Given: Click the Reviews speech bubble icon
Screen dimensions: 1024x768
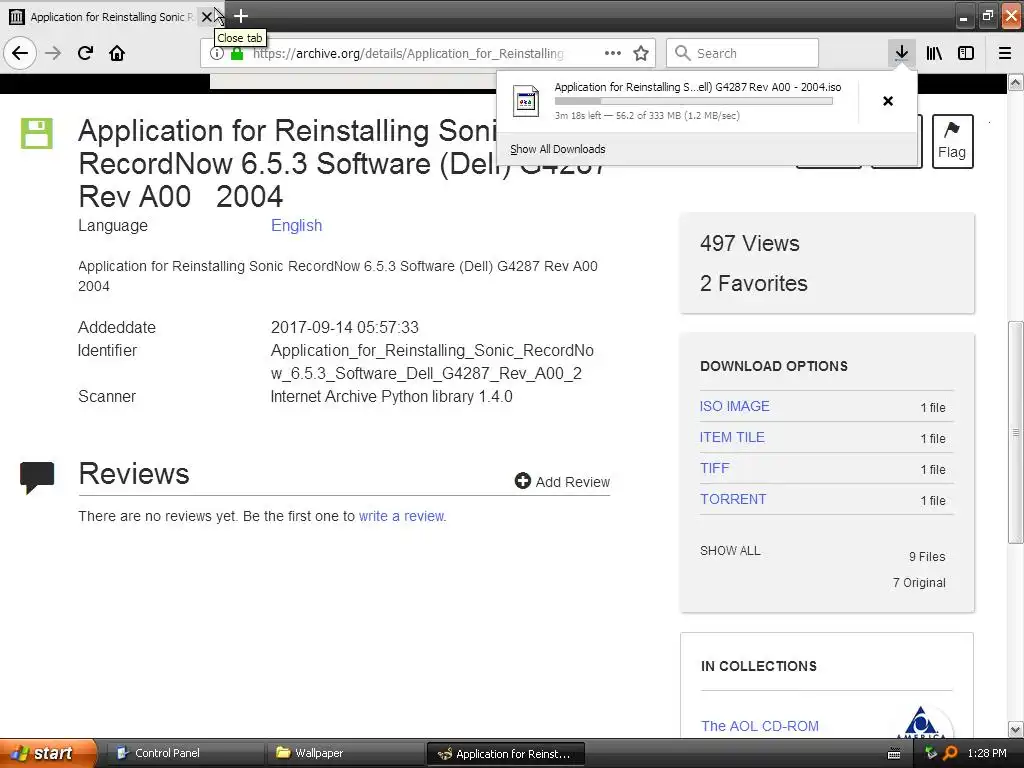Looking at the screenshot, I should [37, 477].
